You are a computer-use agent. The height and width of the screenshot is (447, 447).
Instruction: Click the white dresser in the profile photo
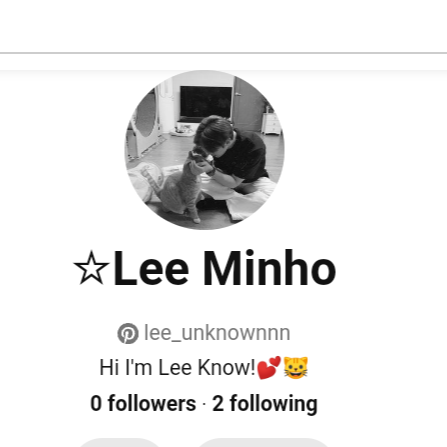click(271, 123)
